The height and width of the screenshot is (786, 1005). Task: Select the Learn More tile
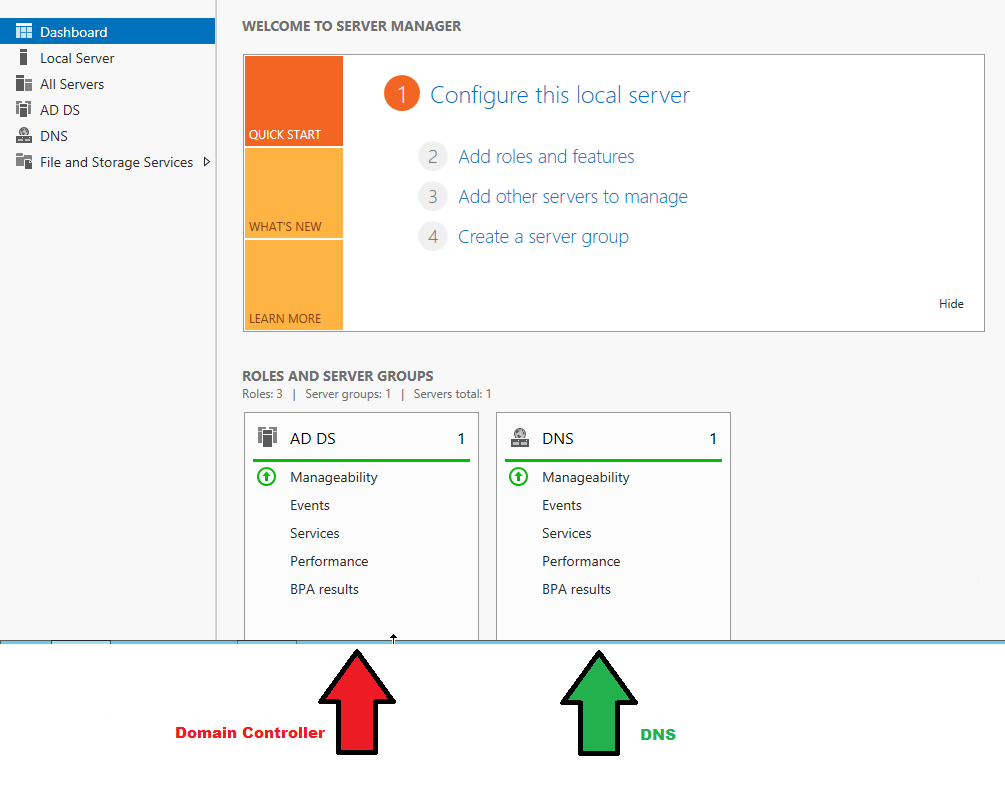(x=294, y=285)
